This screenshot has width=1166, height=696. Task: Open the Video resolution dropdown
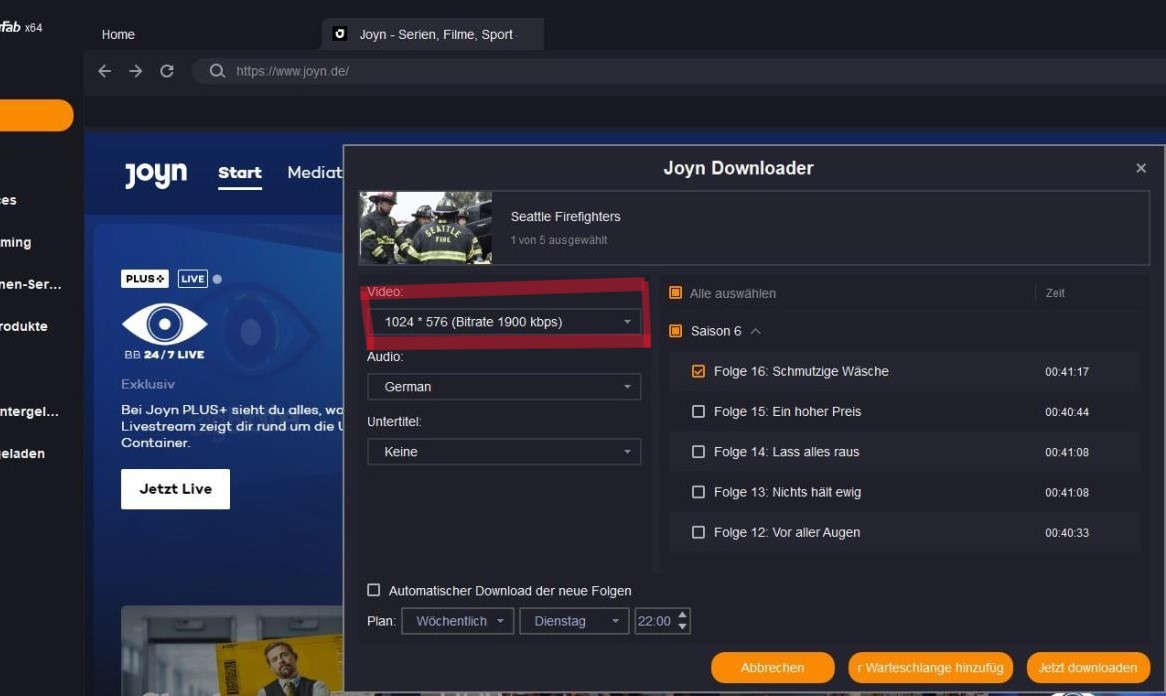pos(504,322)
